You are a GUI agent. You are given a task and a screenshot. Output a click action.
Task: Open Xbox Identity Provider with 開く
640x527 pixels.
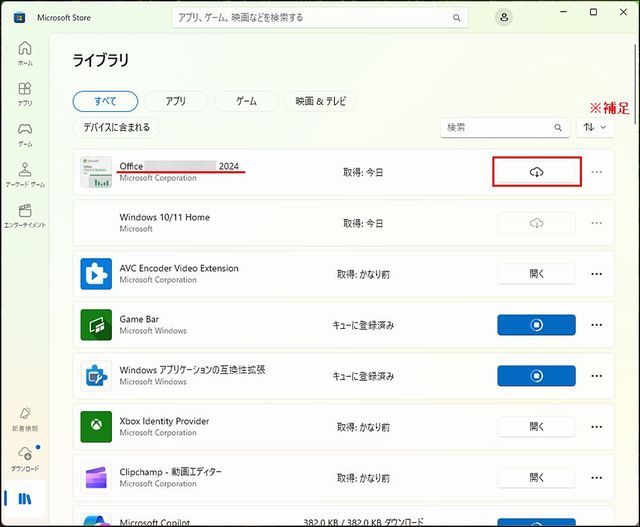pos(536,427)
